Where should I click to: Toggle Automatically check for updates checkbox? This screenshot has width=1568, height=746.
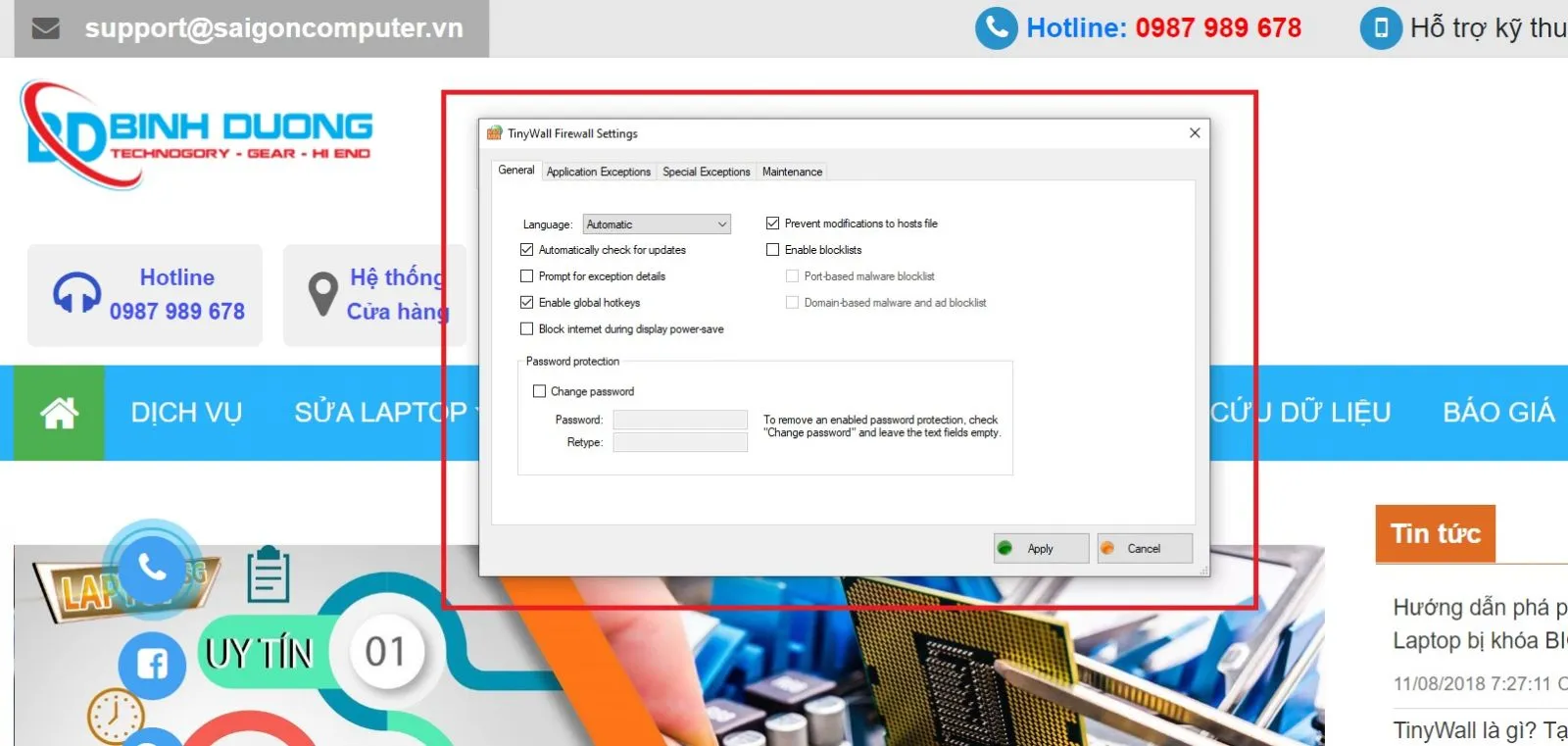coord(527,250)
